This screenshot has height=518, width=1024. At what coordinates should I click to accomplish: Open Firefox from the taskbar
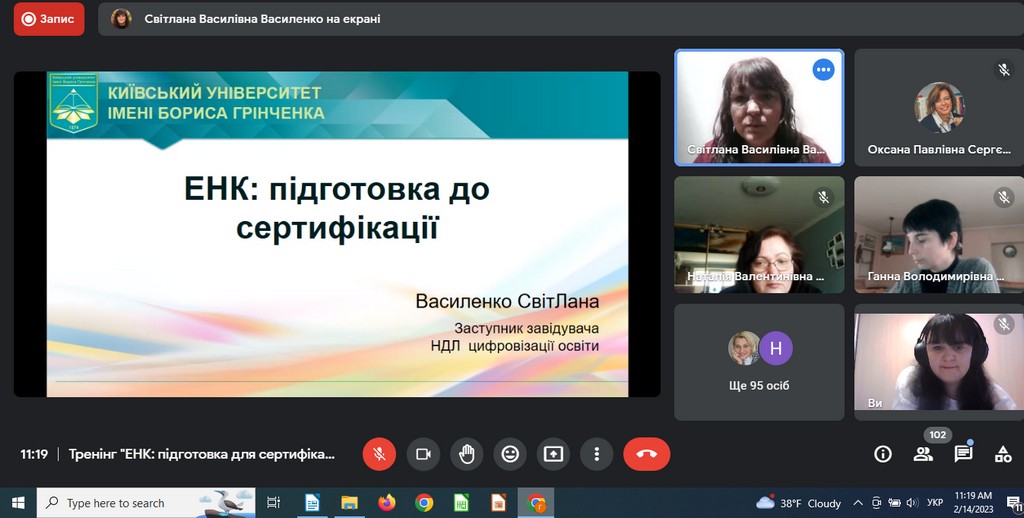pos(387,503)
